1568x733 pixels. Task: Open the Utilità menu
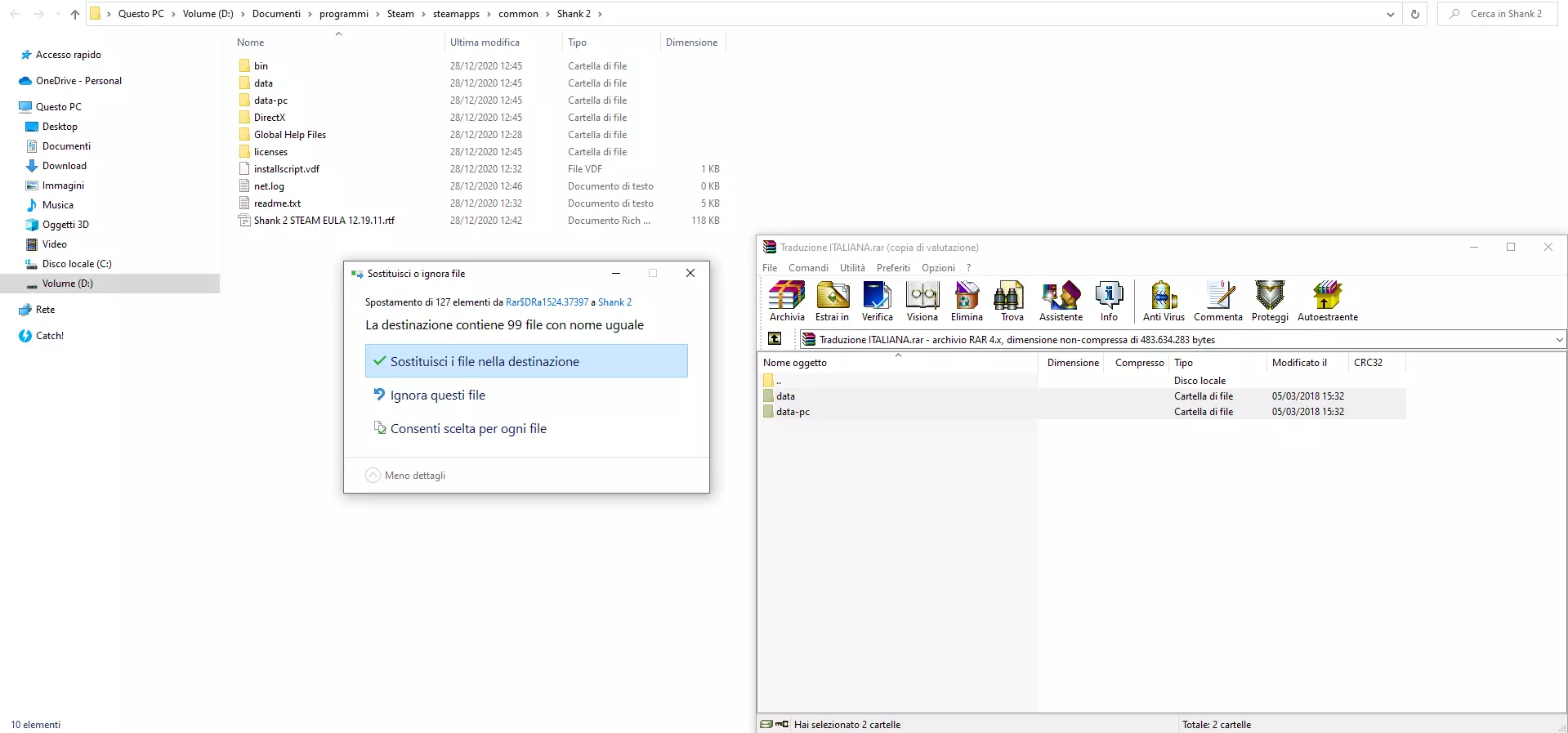[852, 268]
